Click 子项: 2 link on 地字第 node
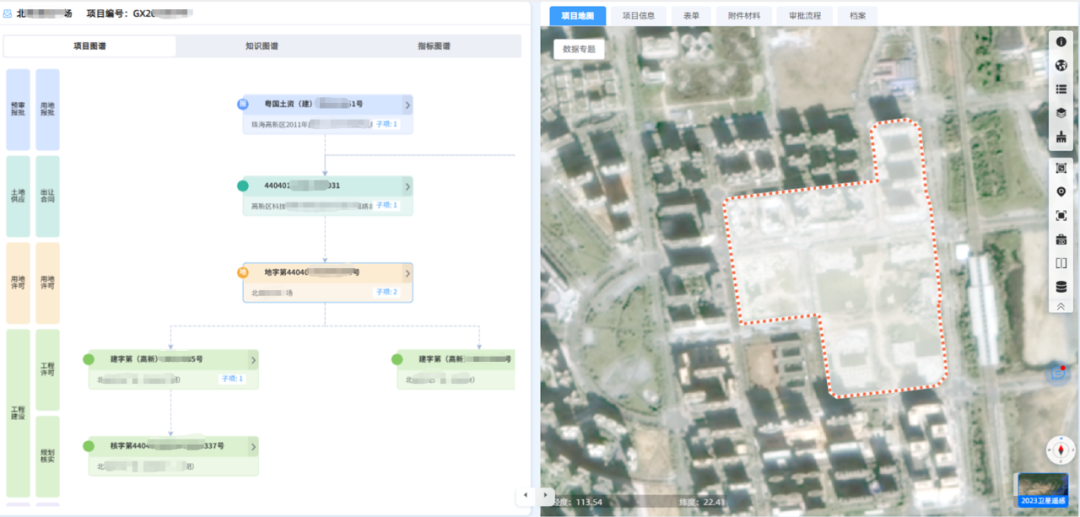The height and width of the screenshot is (517, 1080). [x=386, y=292]
